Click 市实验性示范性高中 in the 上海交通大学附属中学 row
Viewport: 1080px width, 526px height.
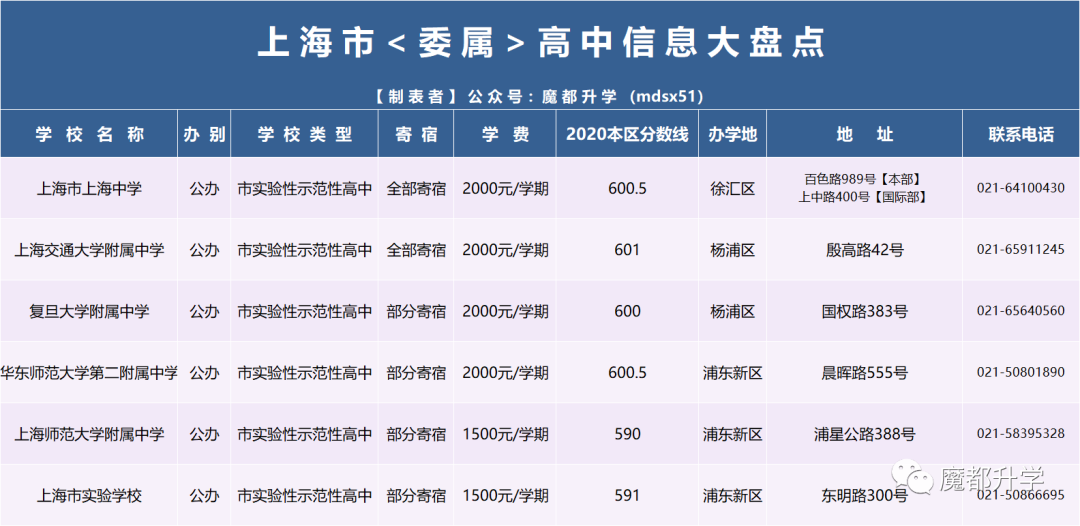tap(304, 250)
